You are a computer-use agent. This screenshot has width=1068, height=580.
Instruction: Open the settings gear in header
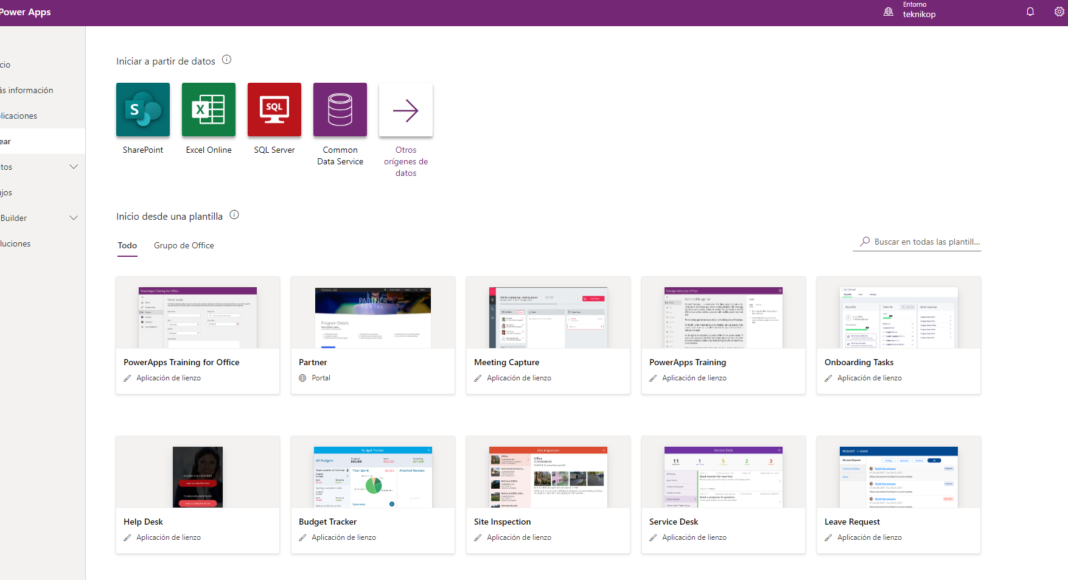(x=1059, y=12)
